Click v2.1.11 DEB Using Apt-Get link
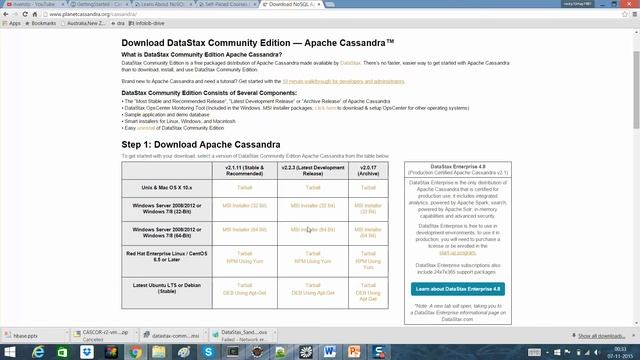640x360 pixels. click(244, 293)
